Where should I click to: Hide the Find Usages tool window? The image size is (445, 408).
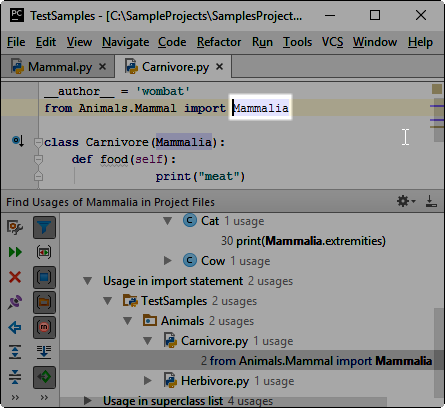tap(431, 201)
